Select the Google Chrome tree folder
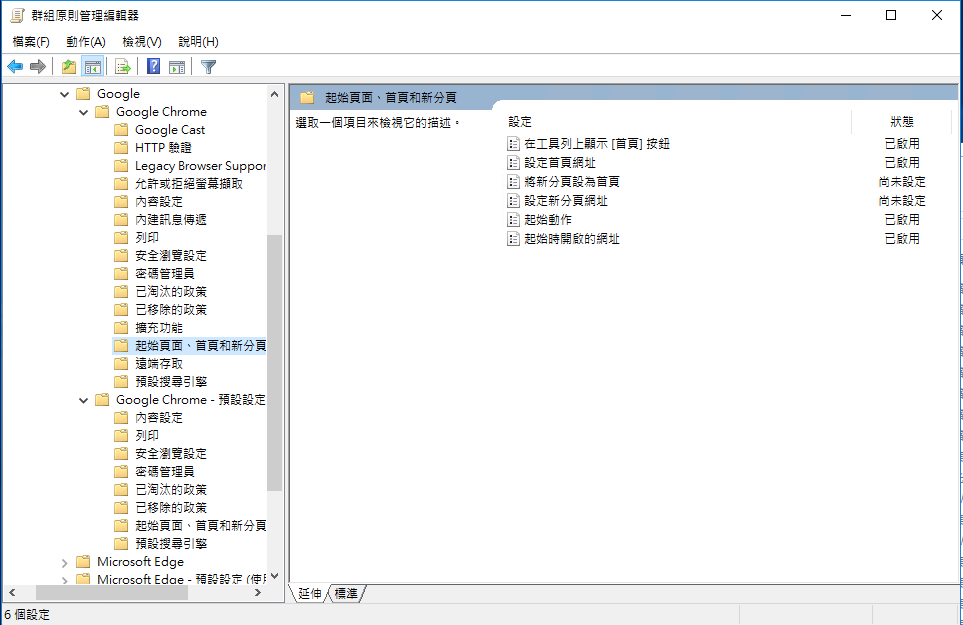Viewport: 963px width, 625px height. click(x=162, y=112)
